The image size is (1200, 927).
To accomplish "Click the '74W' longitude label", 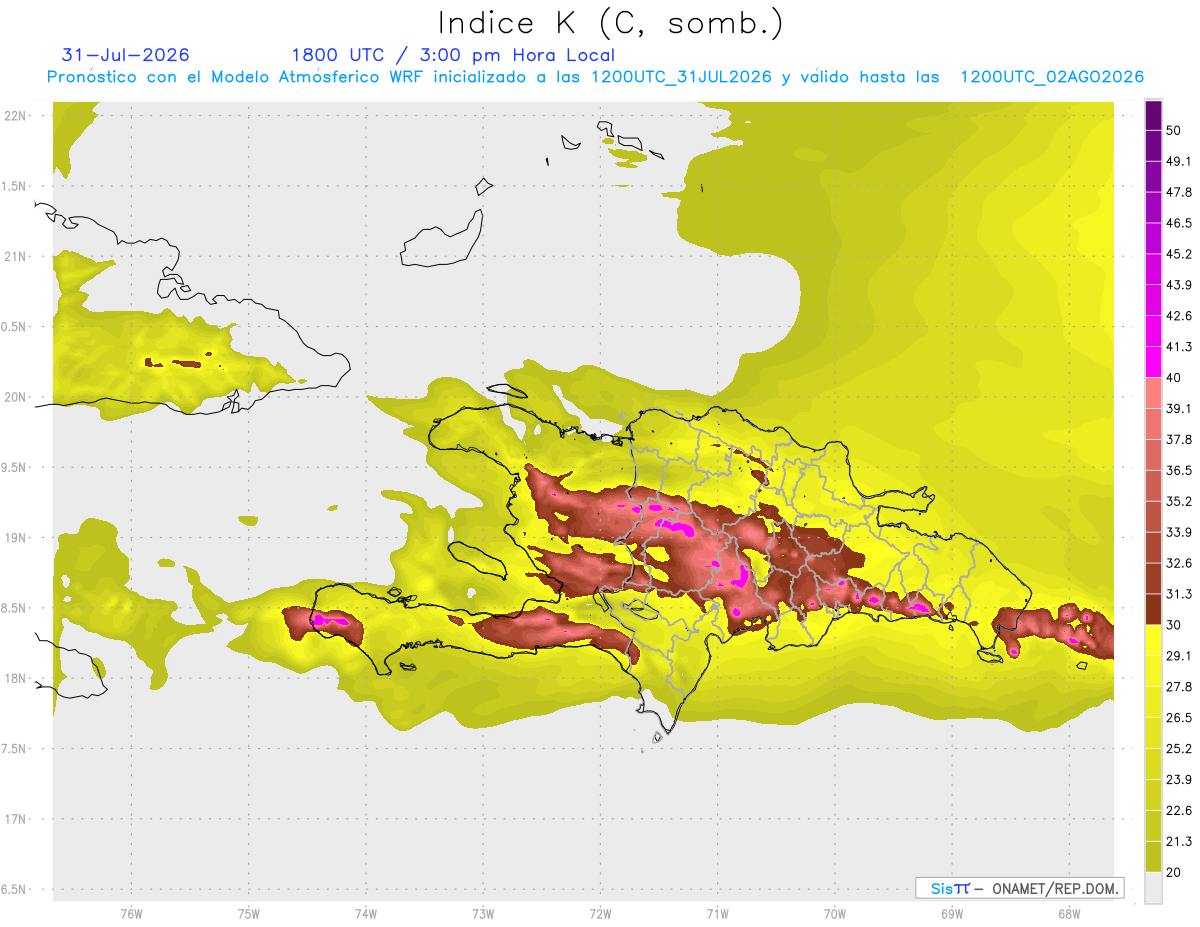I will [365, 914].
